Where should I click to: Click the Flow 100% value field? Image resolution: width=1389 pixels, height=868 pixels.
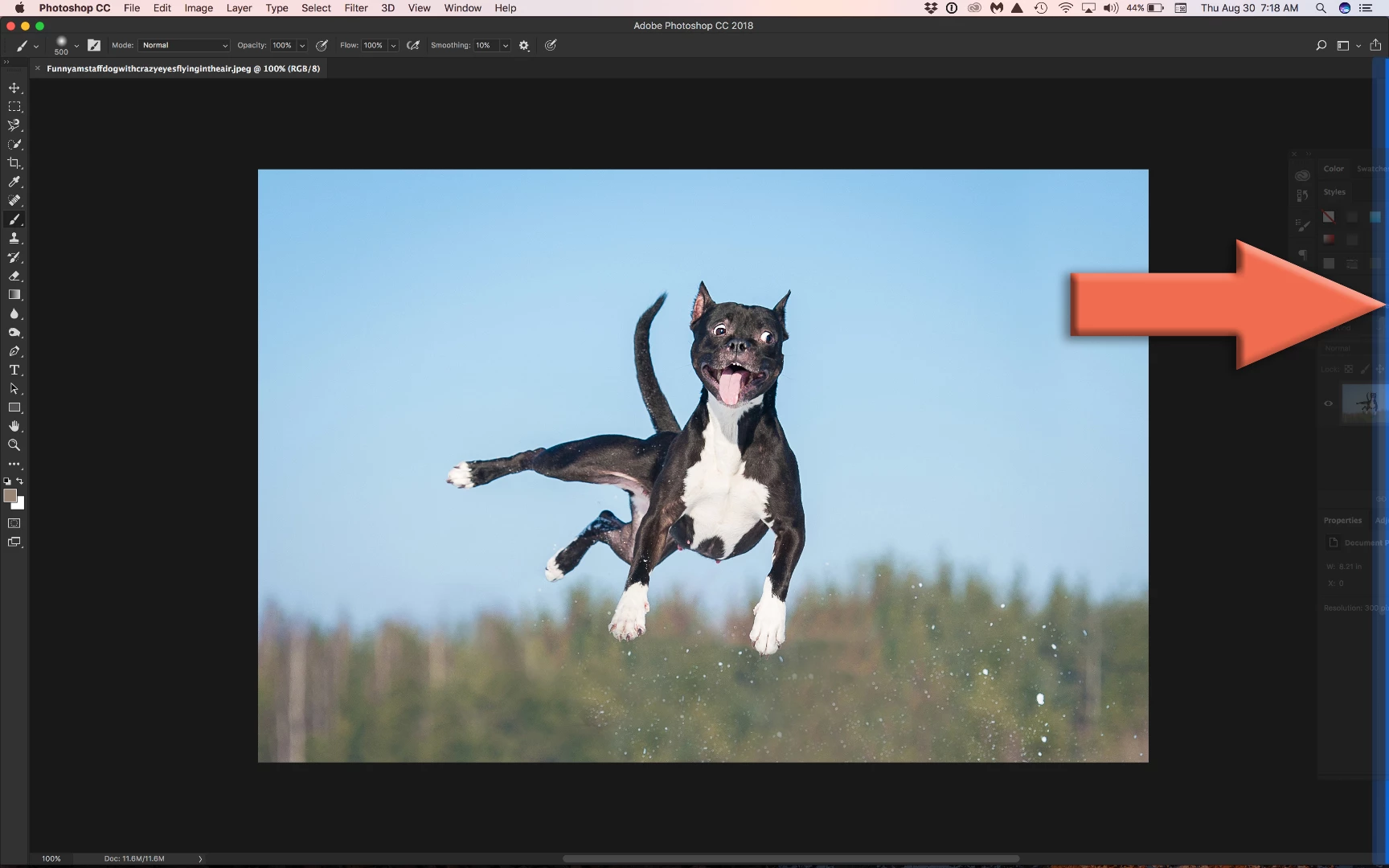coord(375,46)
